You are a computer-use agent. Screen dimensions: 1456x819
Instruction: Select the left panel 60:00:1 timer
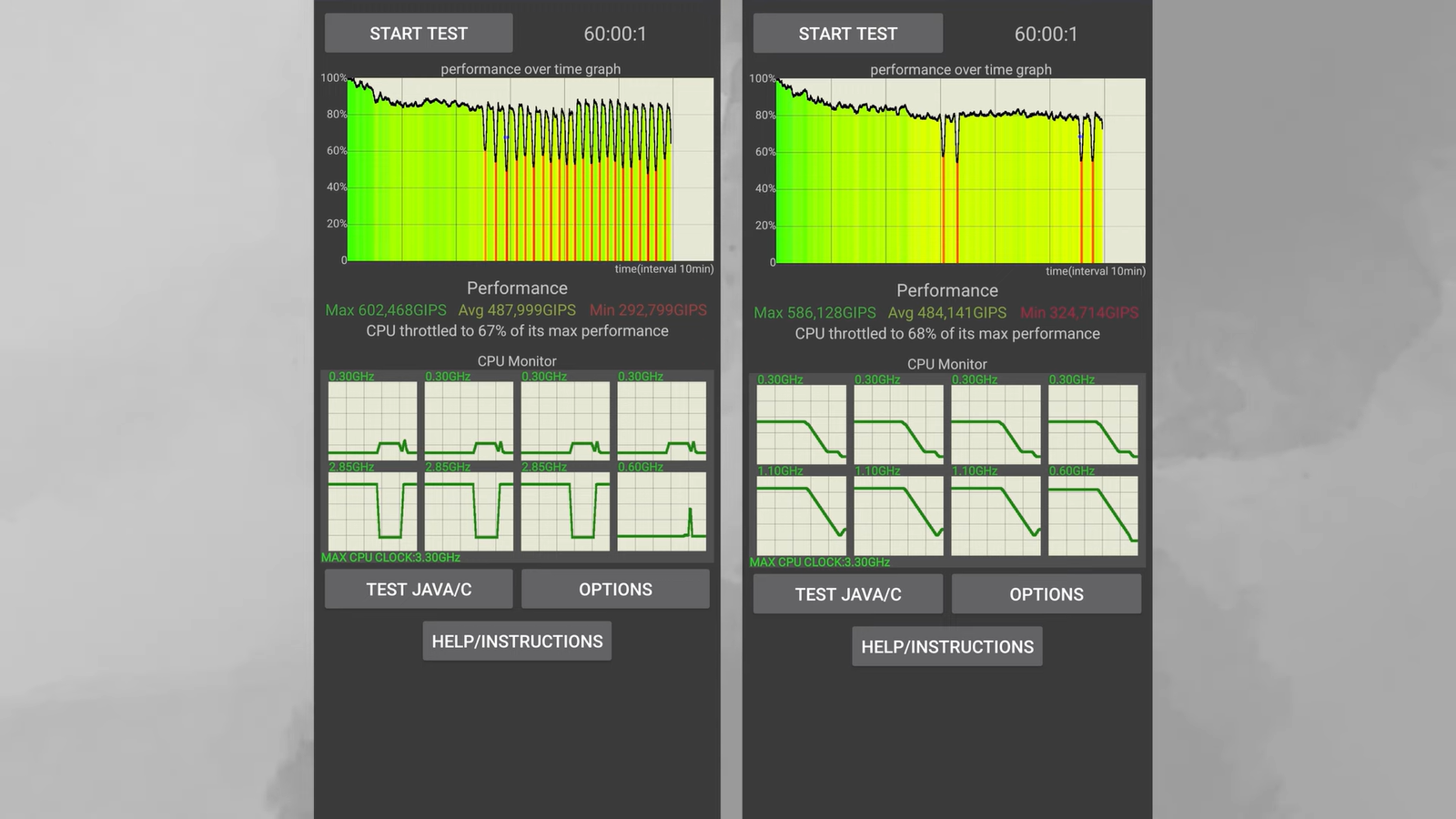[x=615, y=34]
